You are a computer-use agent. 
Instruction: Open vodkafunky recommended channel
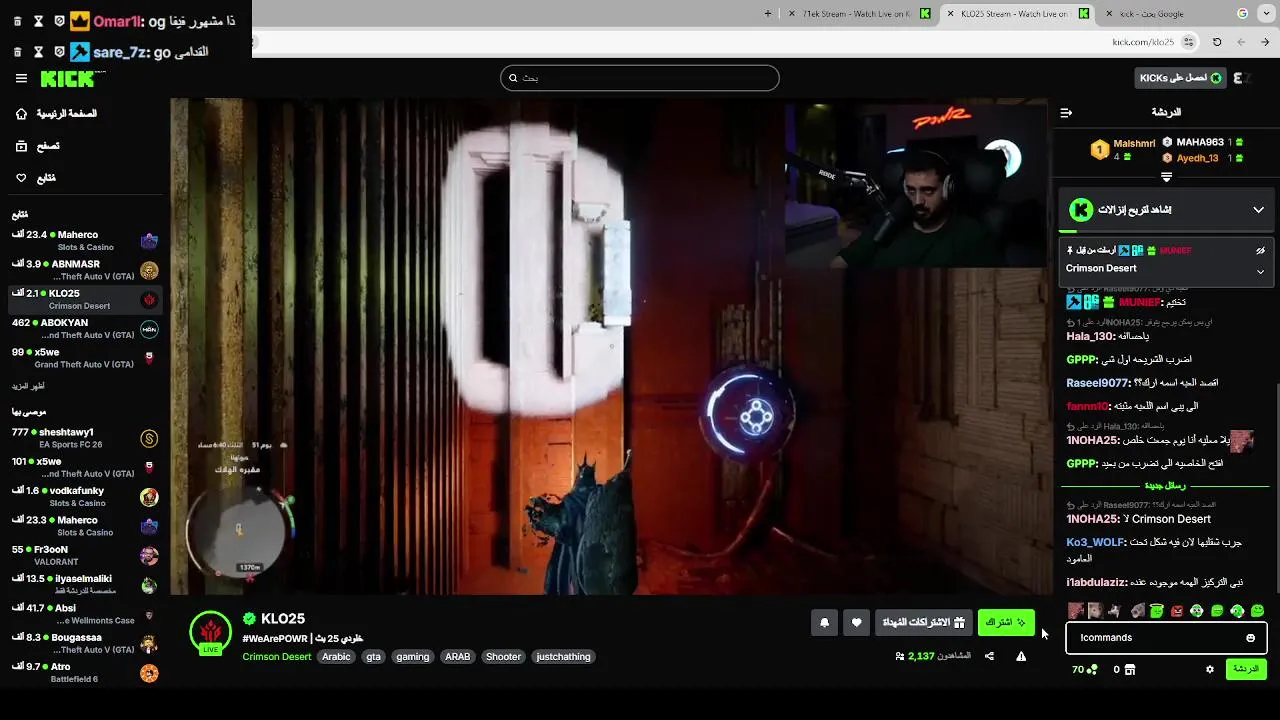click(x=86, y=497)
